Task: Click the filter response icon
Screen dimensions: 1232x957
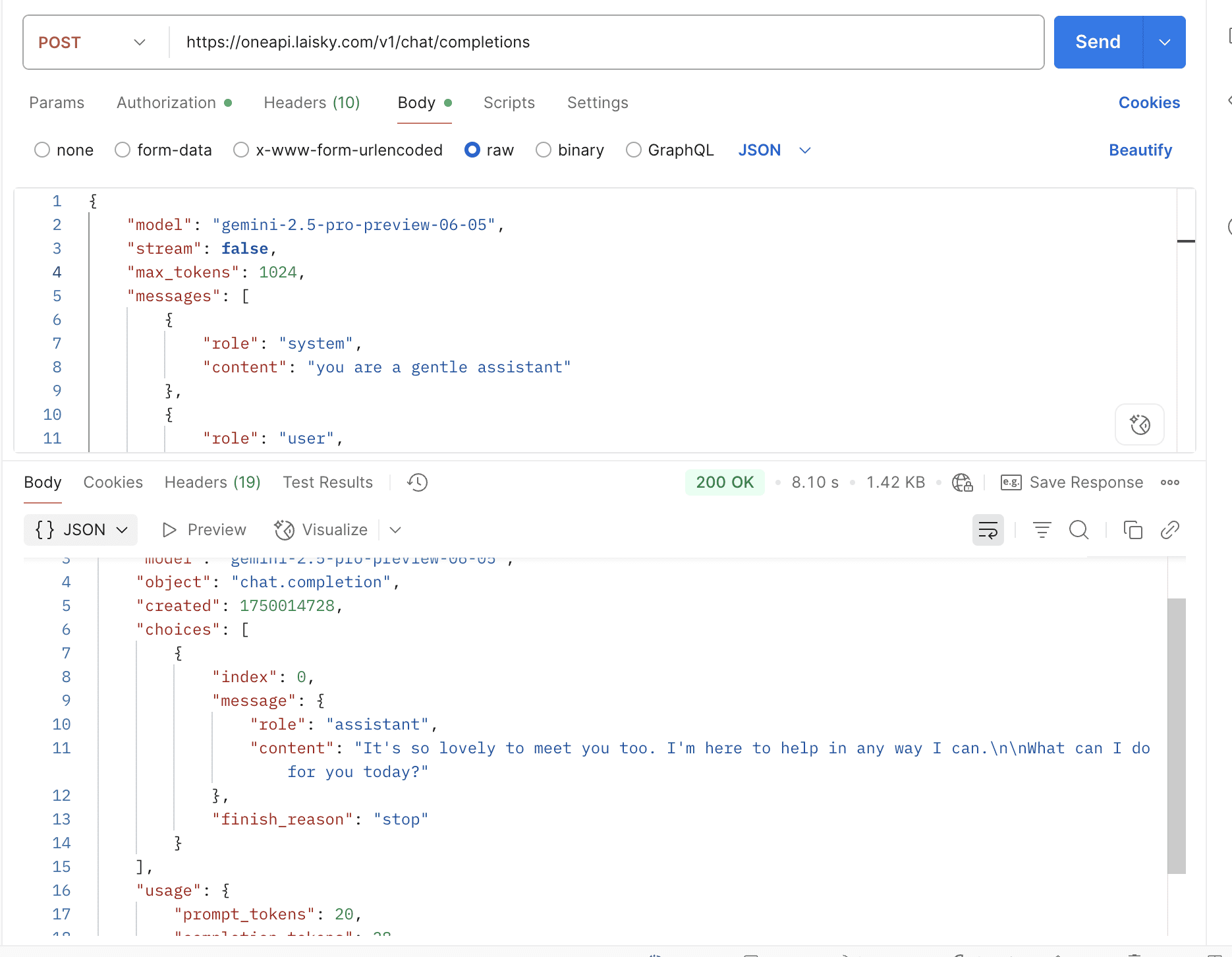Action: (1042, 530)
